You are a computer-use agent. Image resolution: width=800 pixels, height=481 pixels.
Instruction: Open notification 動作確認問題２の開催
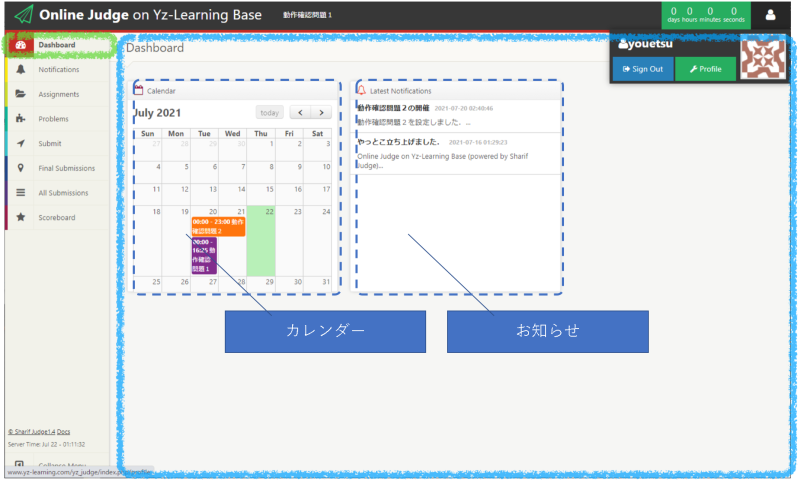393,108
